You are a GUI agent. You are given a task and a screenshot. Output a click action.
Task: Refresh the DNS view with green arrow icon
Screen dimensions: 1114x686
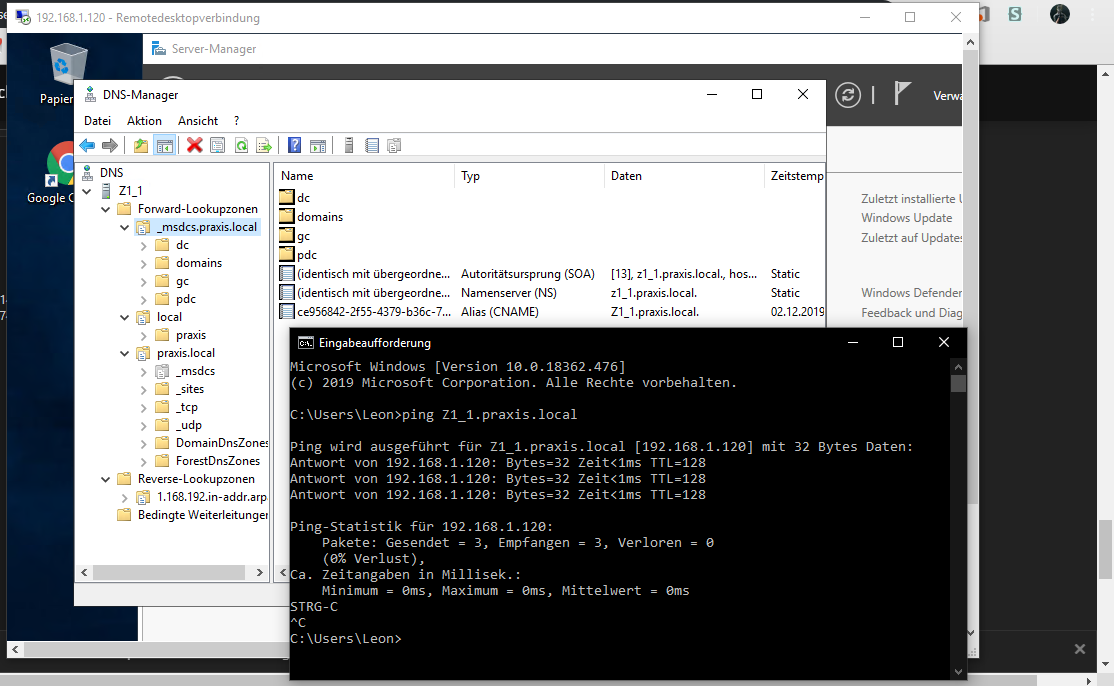click(242, 146)
